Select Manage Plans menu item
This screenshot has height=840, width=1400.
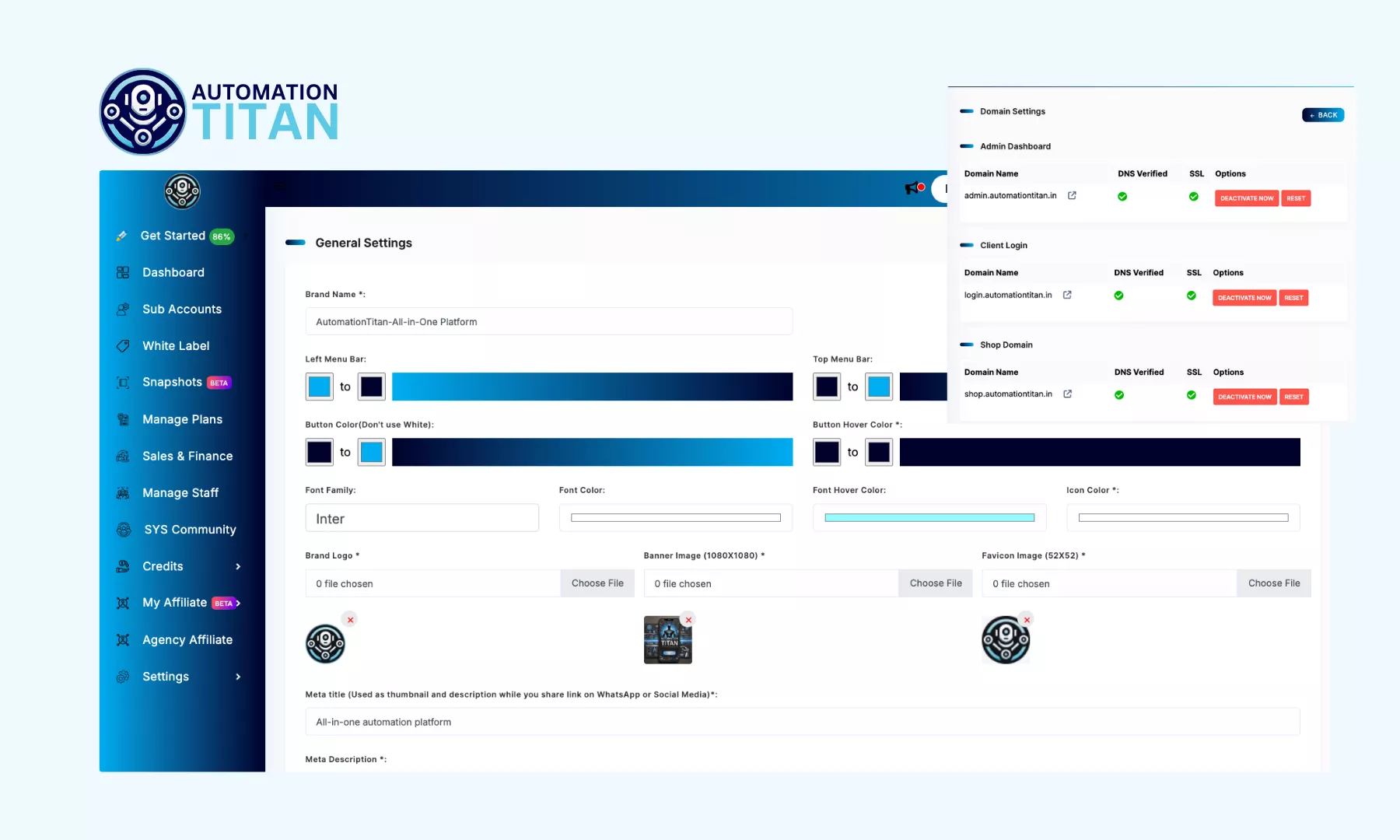[182, 419]
